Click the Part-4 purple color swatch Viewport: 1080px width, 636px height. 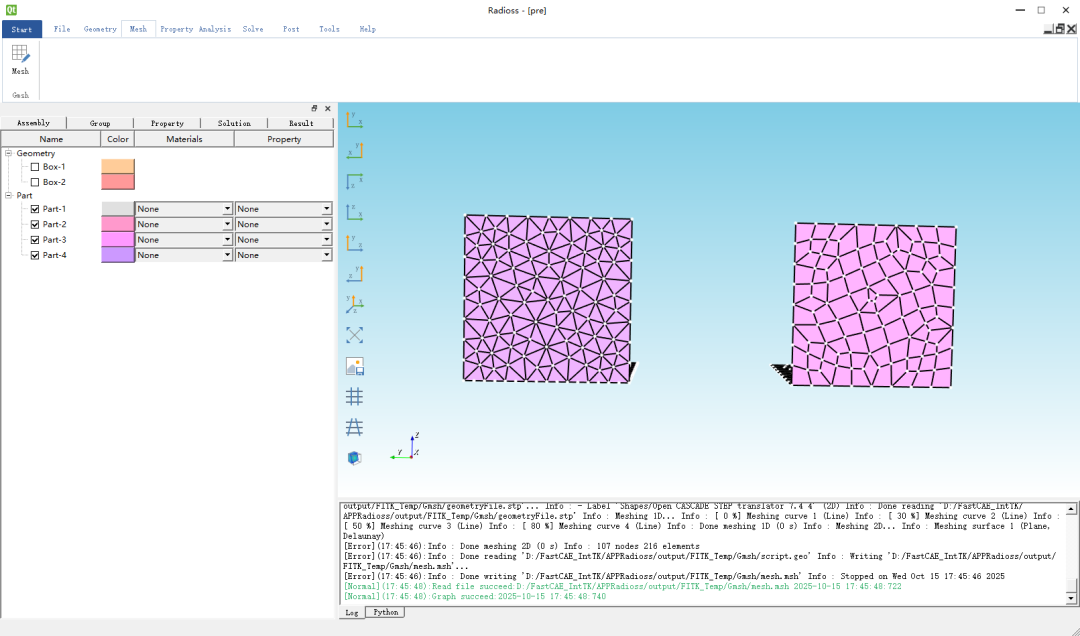click(x=118, y=255)
